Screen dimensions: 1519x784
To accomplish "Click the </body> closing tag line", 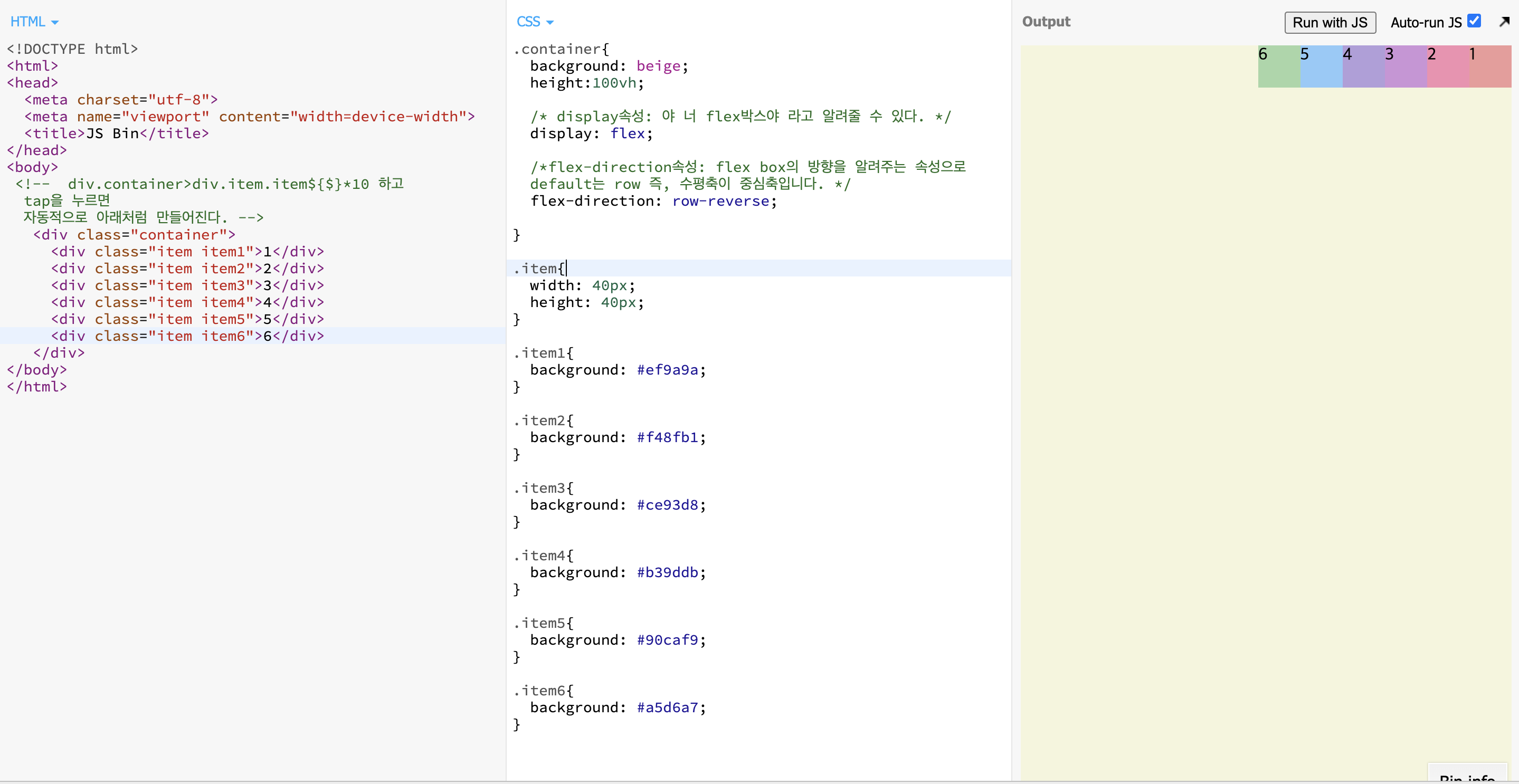I will coord(36,370).
